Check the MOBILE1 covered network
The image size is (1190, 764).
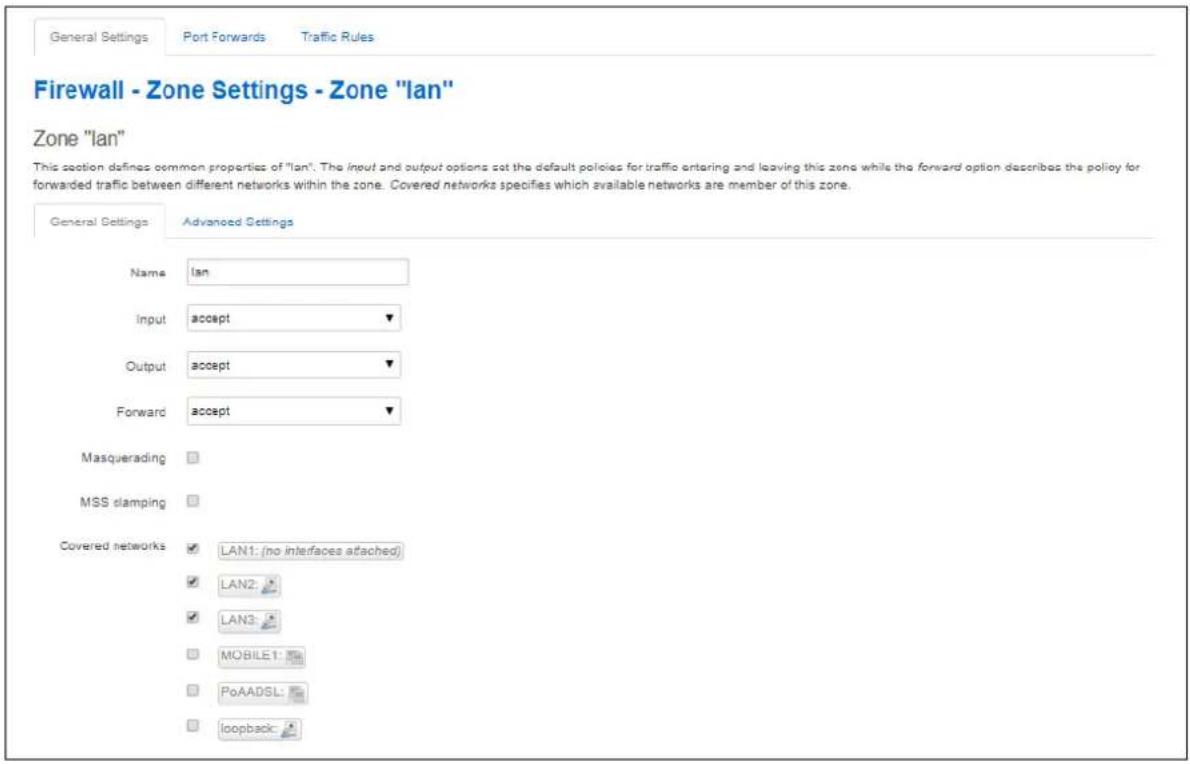coord(193,654)
